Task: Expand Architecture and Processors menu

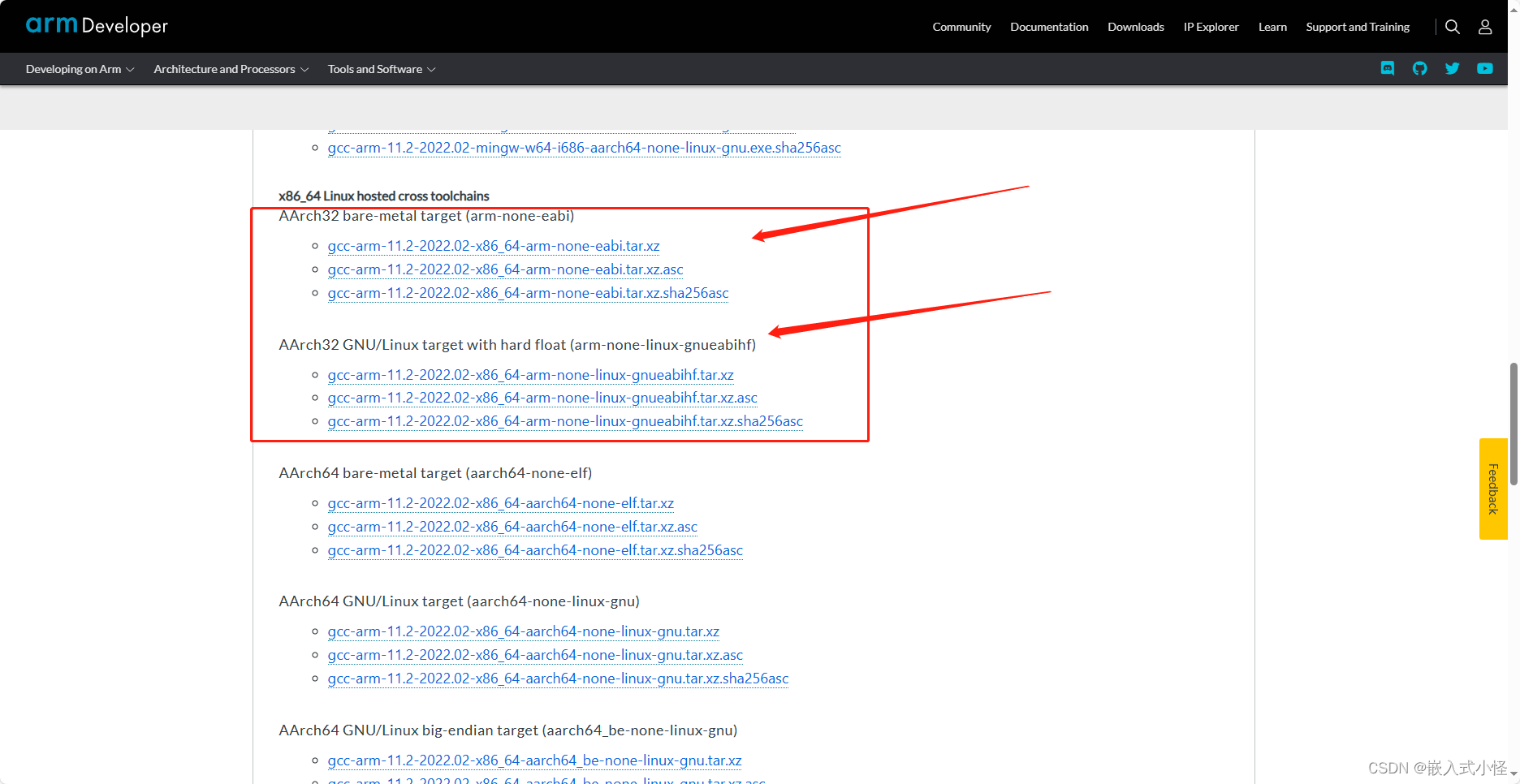Action: click(231, 69)
